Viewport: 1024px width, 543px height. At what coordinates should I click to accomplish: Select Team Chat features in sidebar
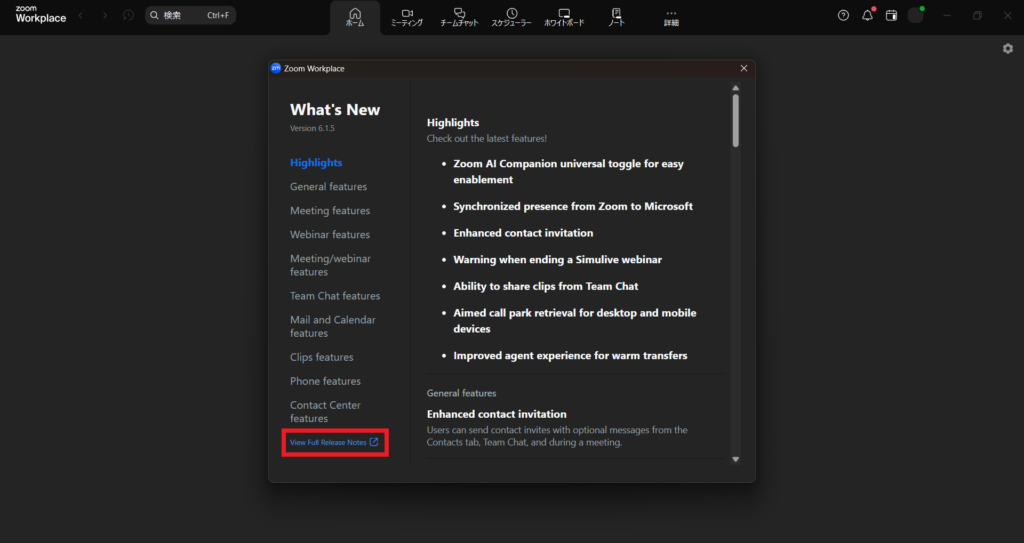(x=335, y=296)
